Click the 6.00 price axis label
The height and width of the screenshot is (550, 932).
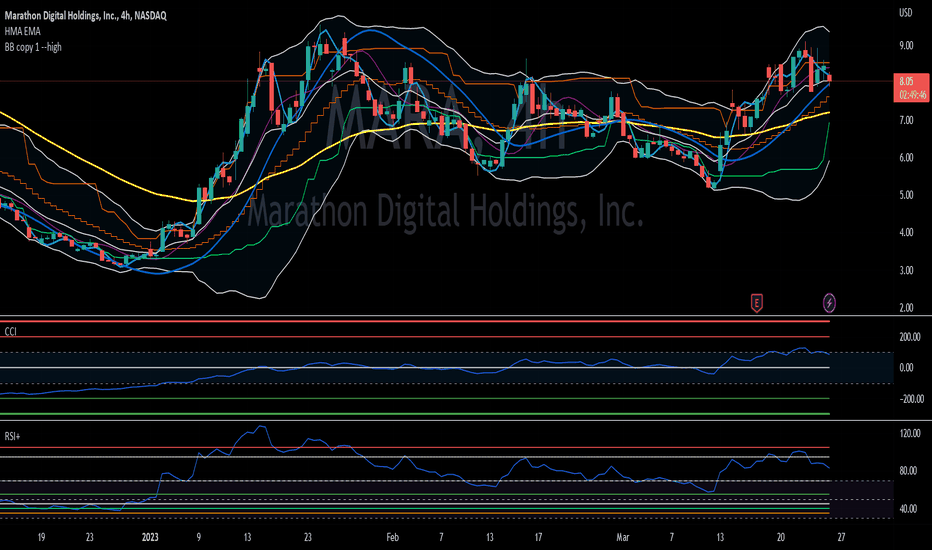(x=906, y=158)
